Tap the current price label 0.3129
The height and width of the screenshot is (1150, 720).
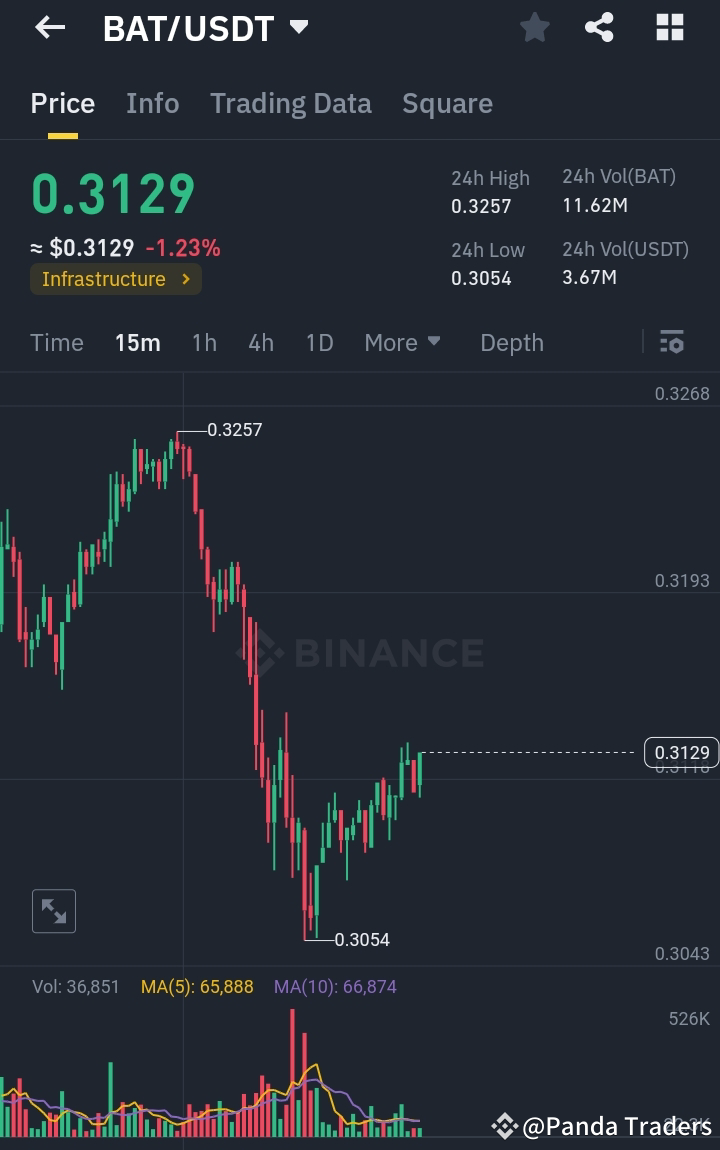click(x=681, y=753)
